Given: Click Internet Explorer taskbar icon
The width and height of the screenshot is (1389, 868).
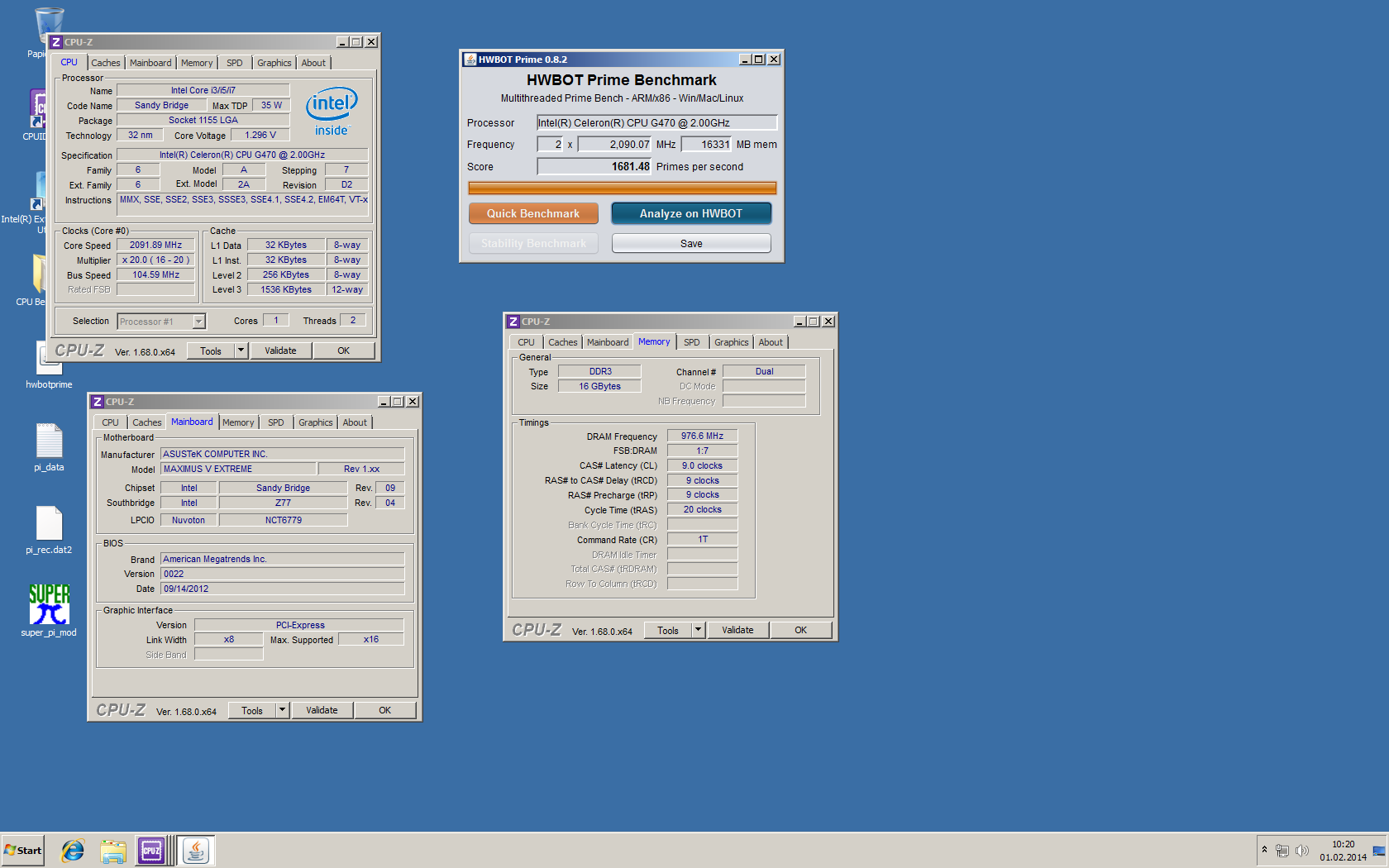Looking at the screenshot, I should tap(73, 850).
